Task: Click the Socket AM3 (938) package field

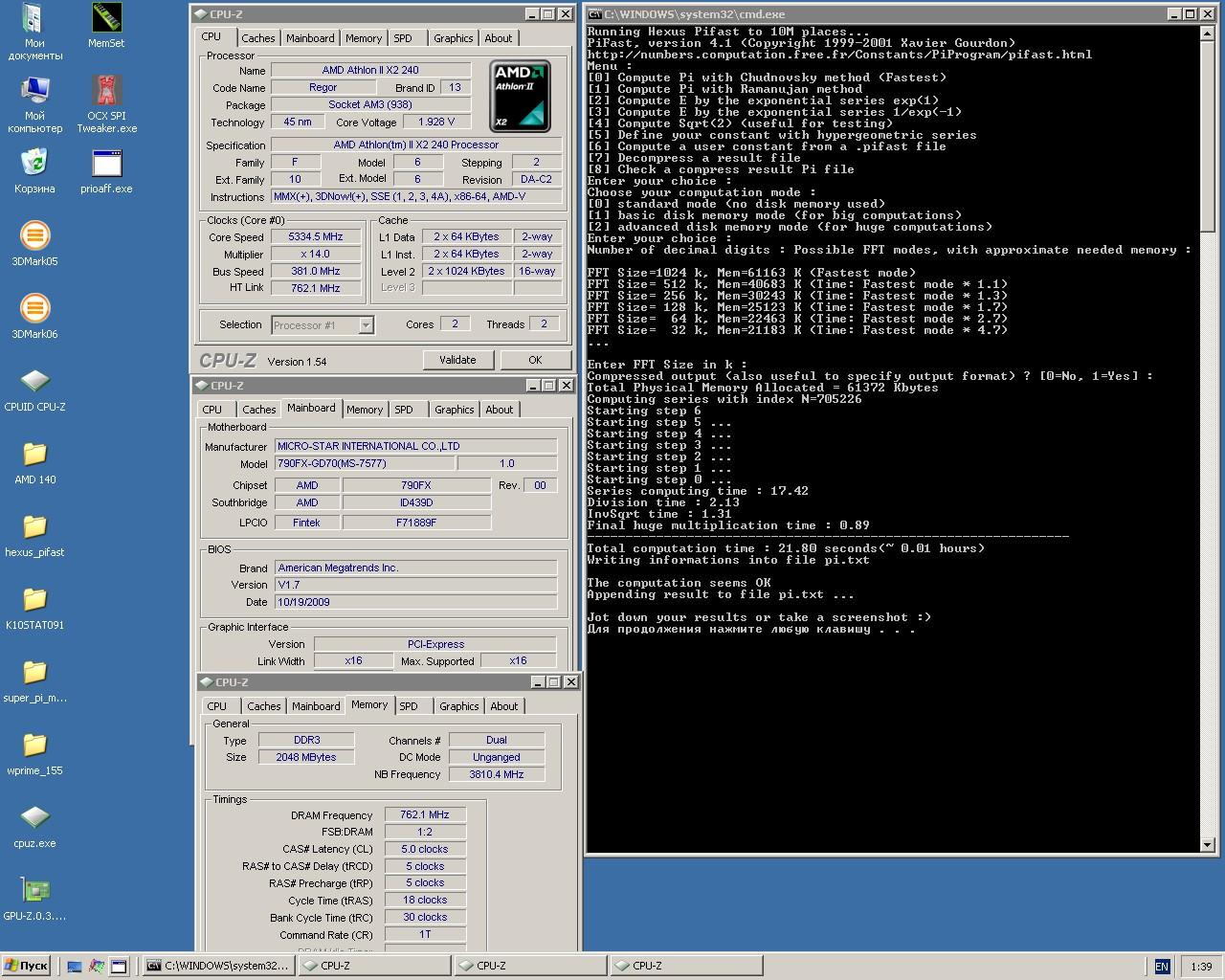Action: pyautogui.click(x=370, y=104)
